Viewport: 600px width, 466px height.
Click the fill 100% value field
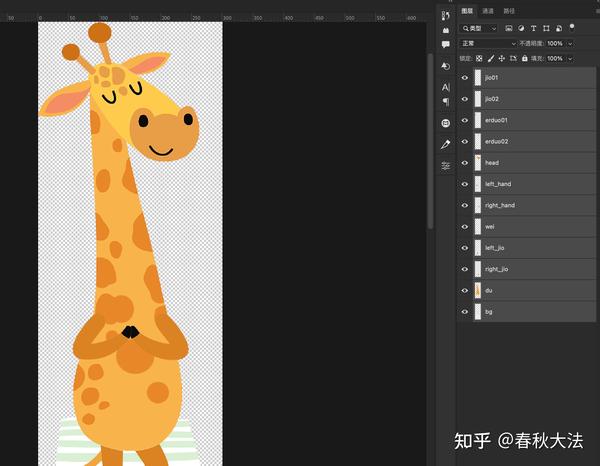pos(555,59)
